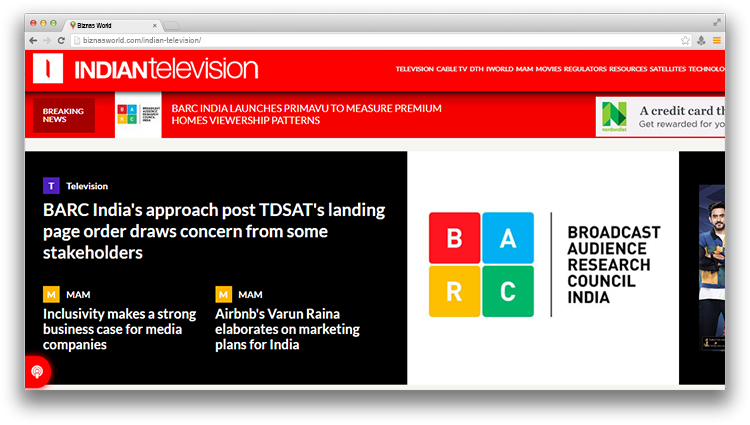Image resolution: width=750 pixels, height=425 pixels.
Task: Click the purple Television category badge
Action: click(51, 185)
